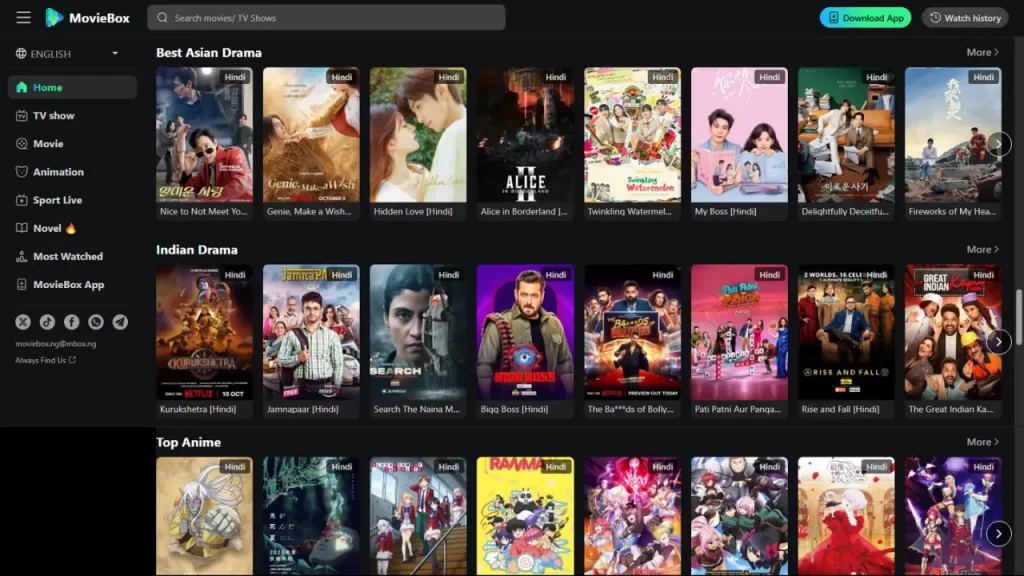Image resolution: width=1024 pixels, height=576 pixels.
Task: Click the Indian Drama heading
Action: (x=197, y=249)
